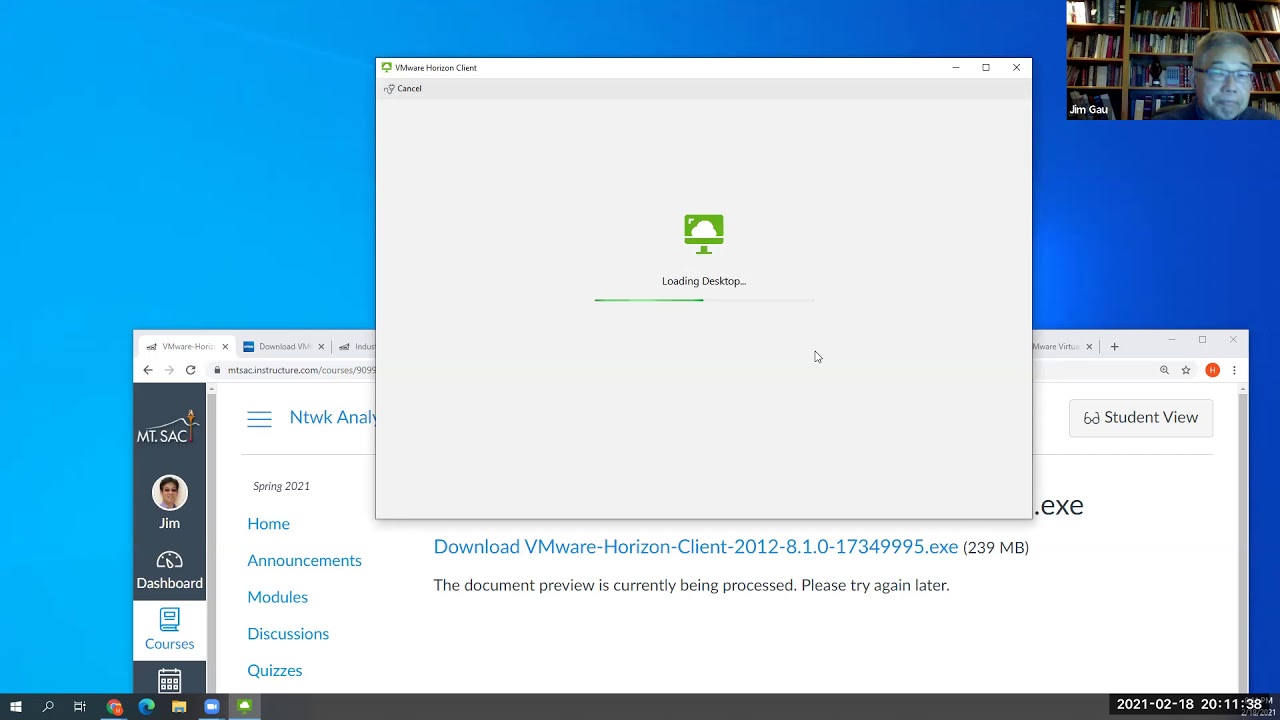Open Microsoft Edge from taskbar

146,707
